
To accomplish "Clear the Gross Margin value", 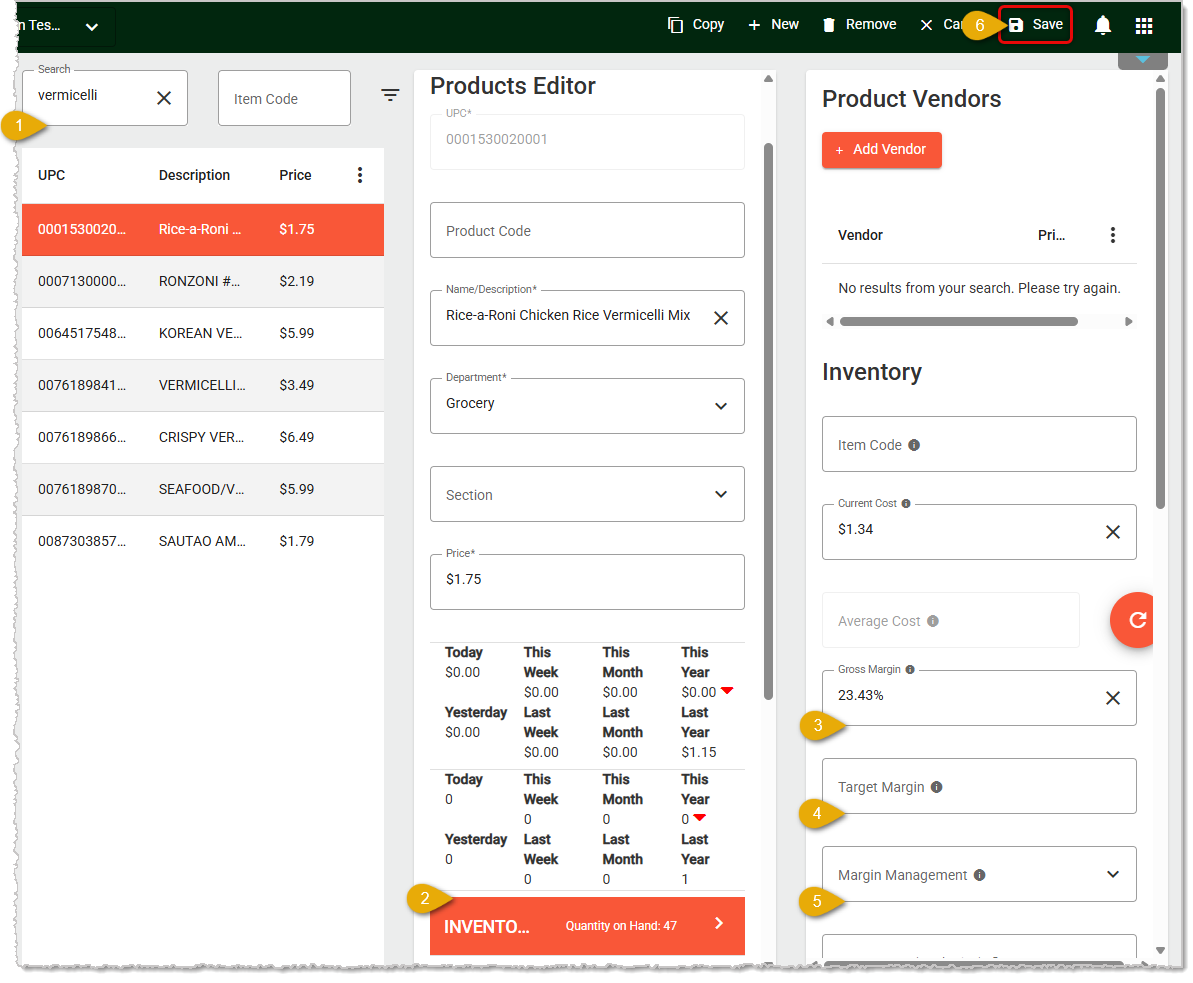I will coord(1112,698).
